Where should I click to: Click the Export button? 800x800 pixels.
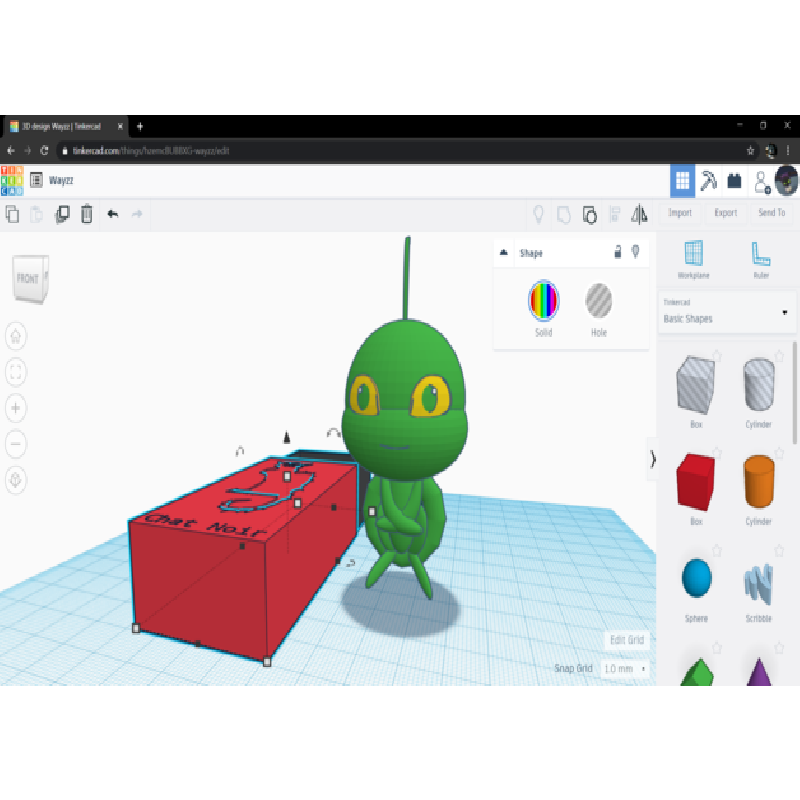click(725, 212)
